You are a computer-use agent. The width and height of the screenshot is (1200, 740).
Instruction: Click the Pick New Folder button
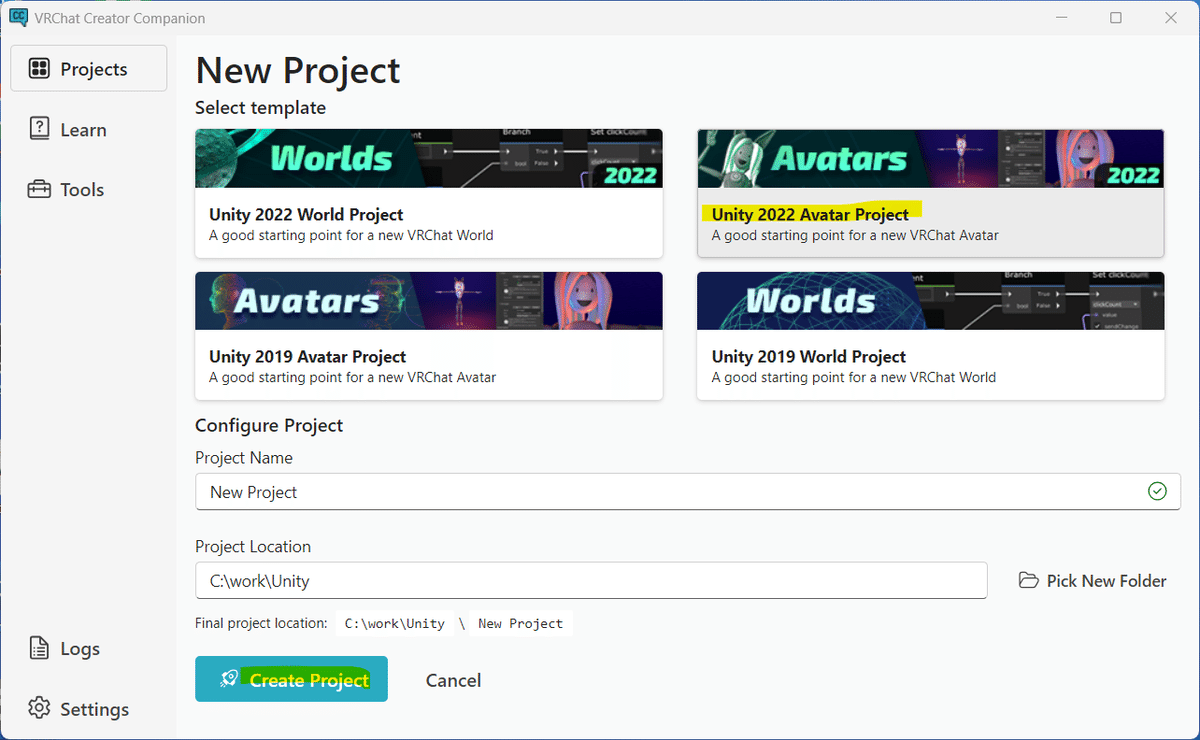point(1092,580)
